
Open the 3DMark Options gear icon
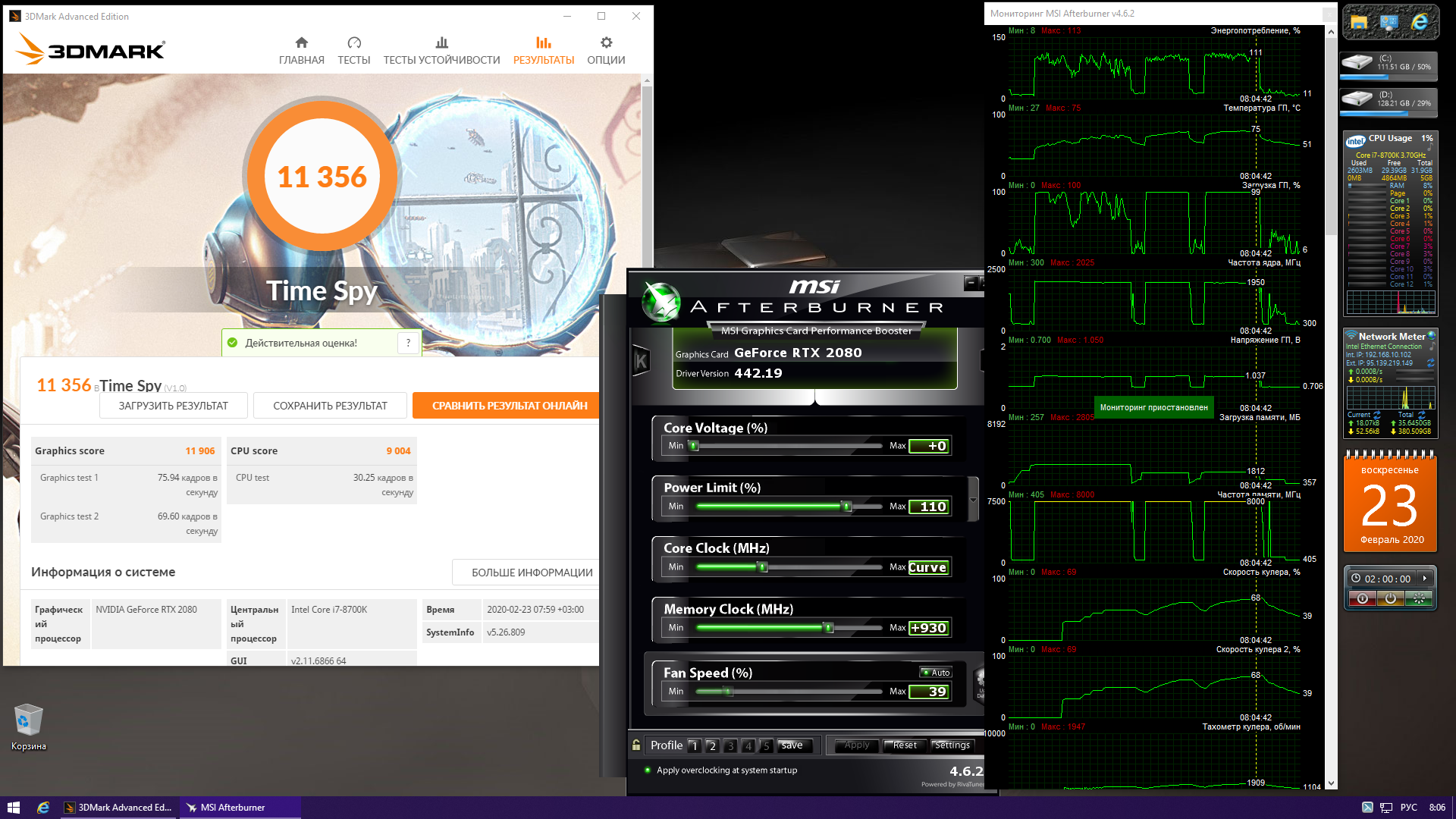tap(606, 43)
